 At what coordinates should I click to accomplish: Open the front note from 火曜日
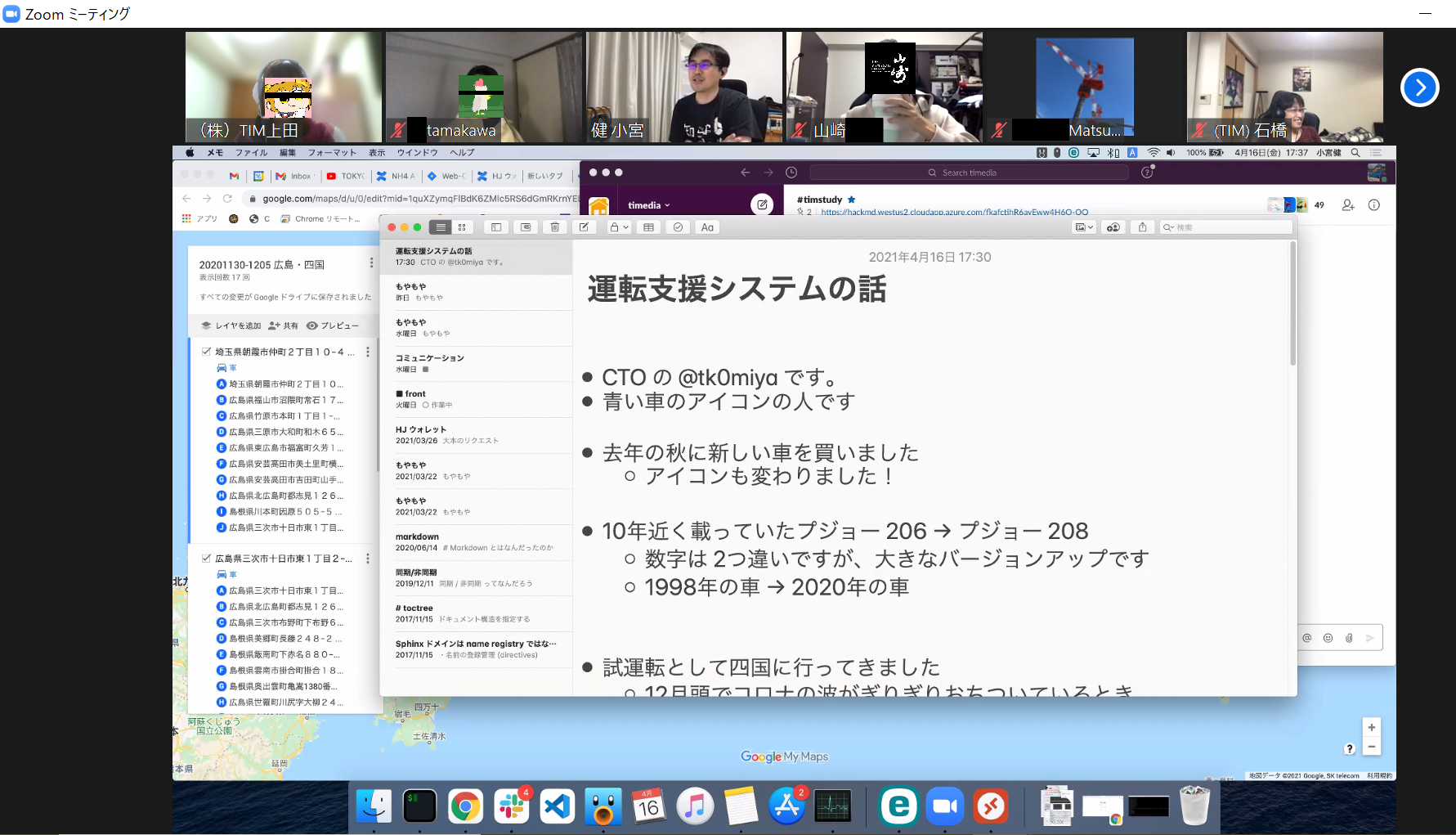coord(476,399)
